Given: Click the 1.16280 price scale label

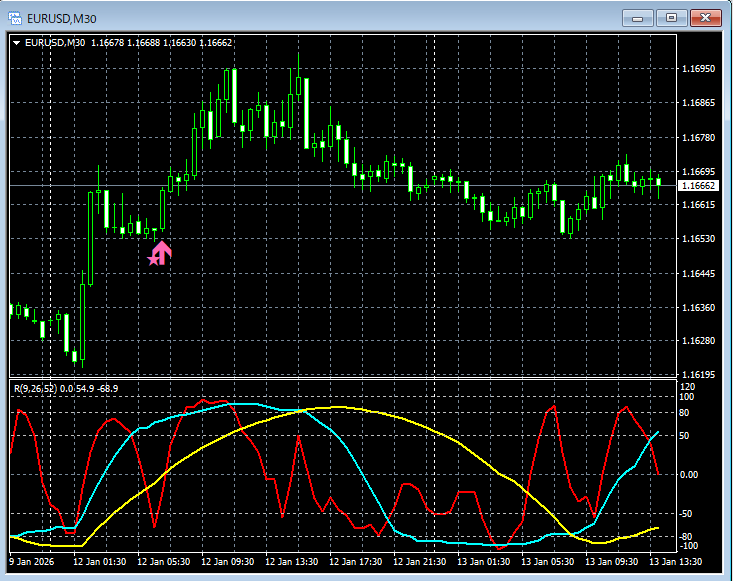Looking at the screenshot, I should coord(698,340).
